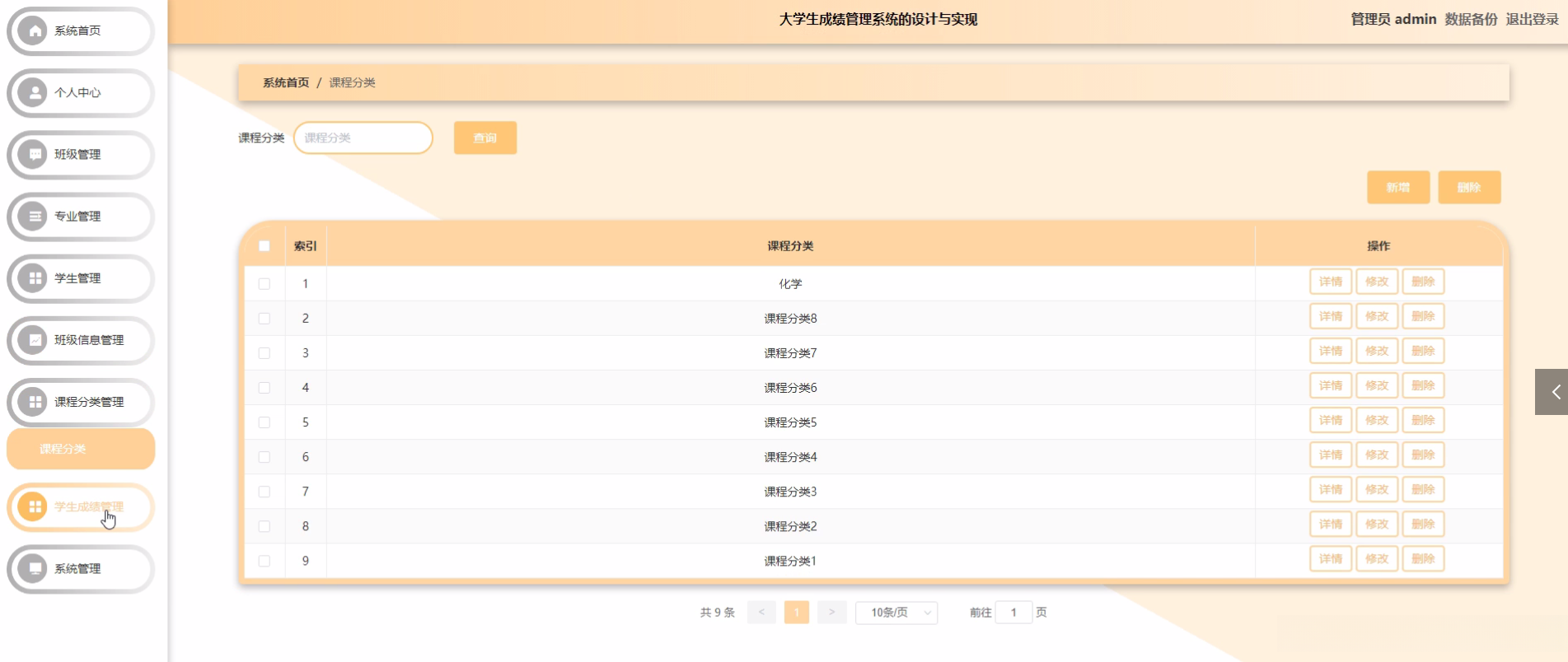1568x662 pixels.
Task: Click the 查询 search button
Action: click(485, 138)
